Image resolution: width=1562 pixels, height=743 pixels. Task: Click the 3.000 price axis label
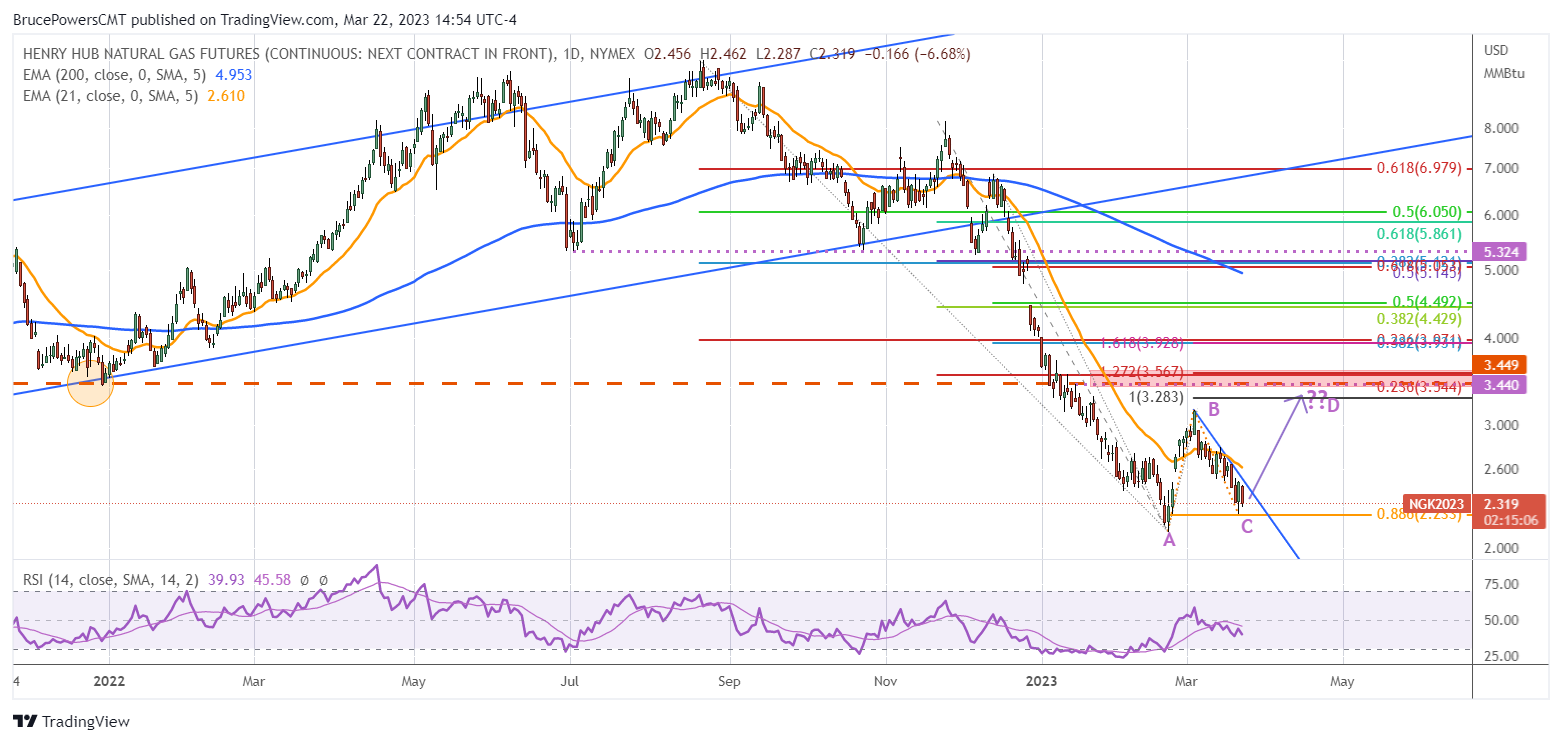tap(1502, 425)
